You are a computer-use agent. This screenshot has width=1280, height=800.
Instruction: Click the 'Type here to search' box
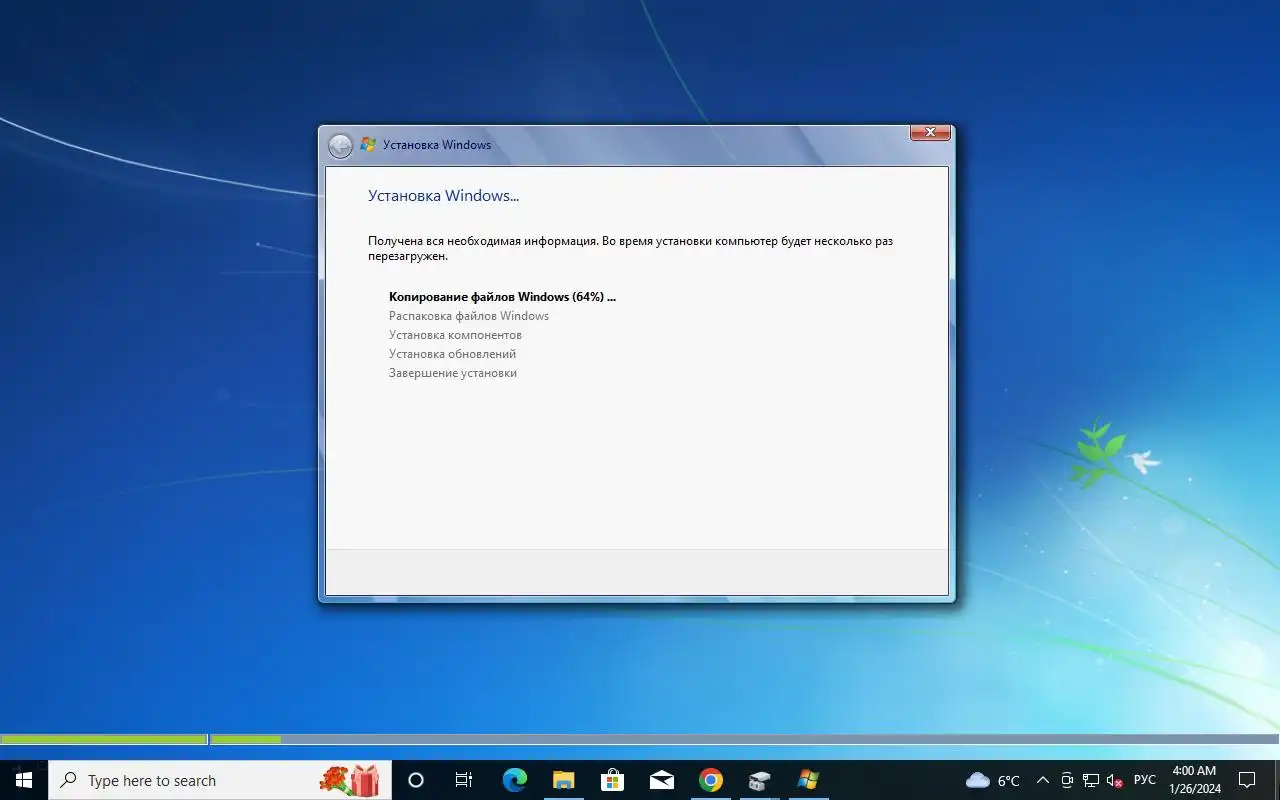(220, 780)
